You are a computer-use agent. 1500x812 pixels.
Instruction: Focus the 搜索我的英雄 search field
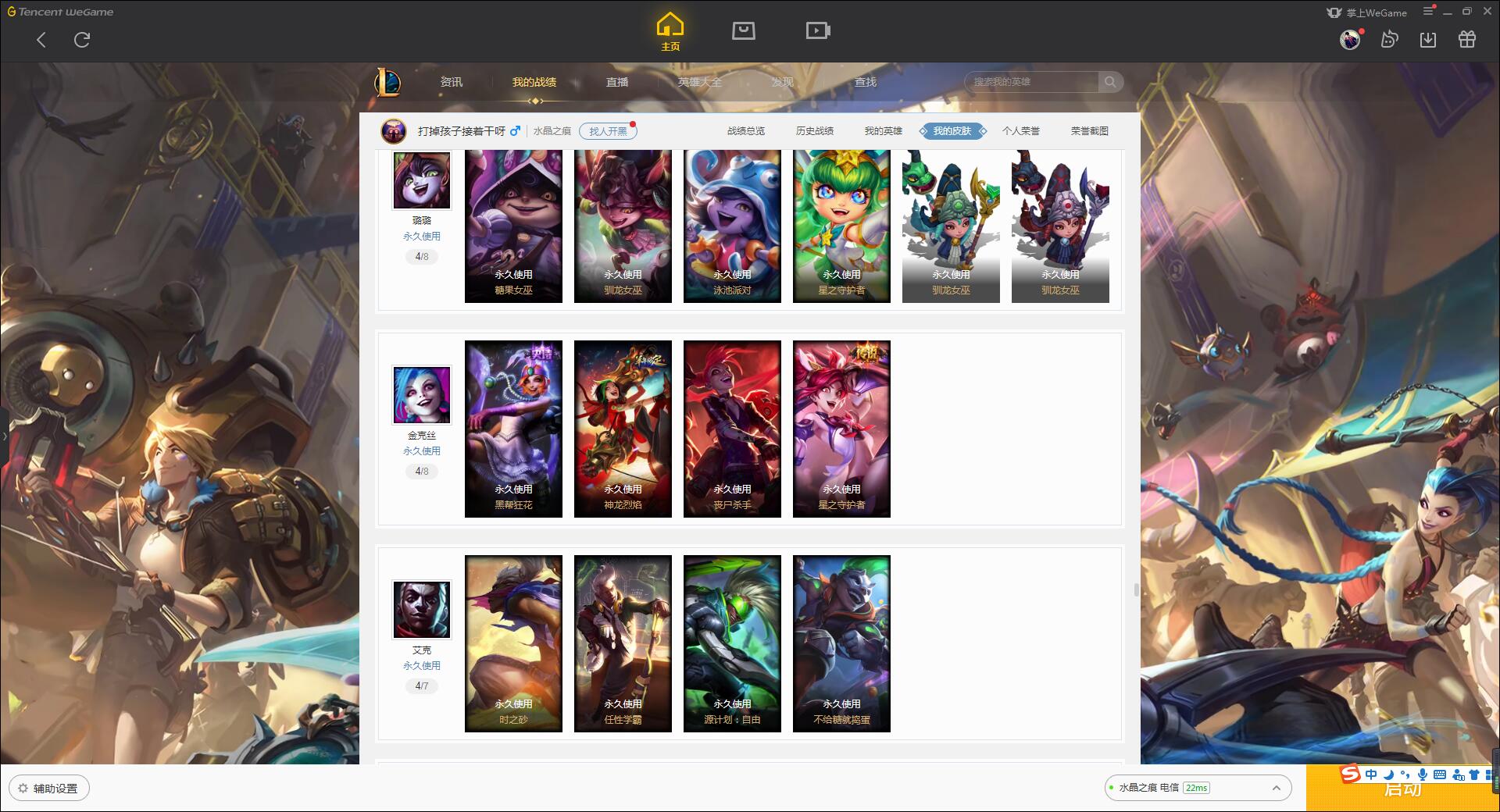click(x=1031, y=82)
